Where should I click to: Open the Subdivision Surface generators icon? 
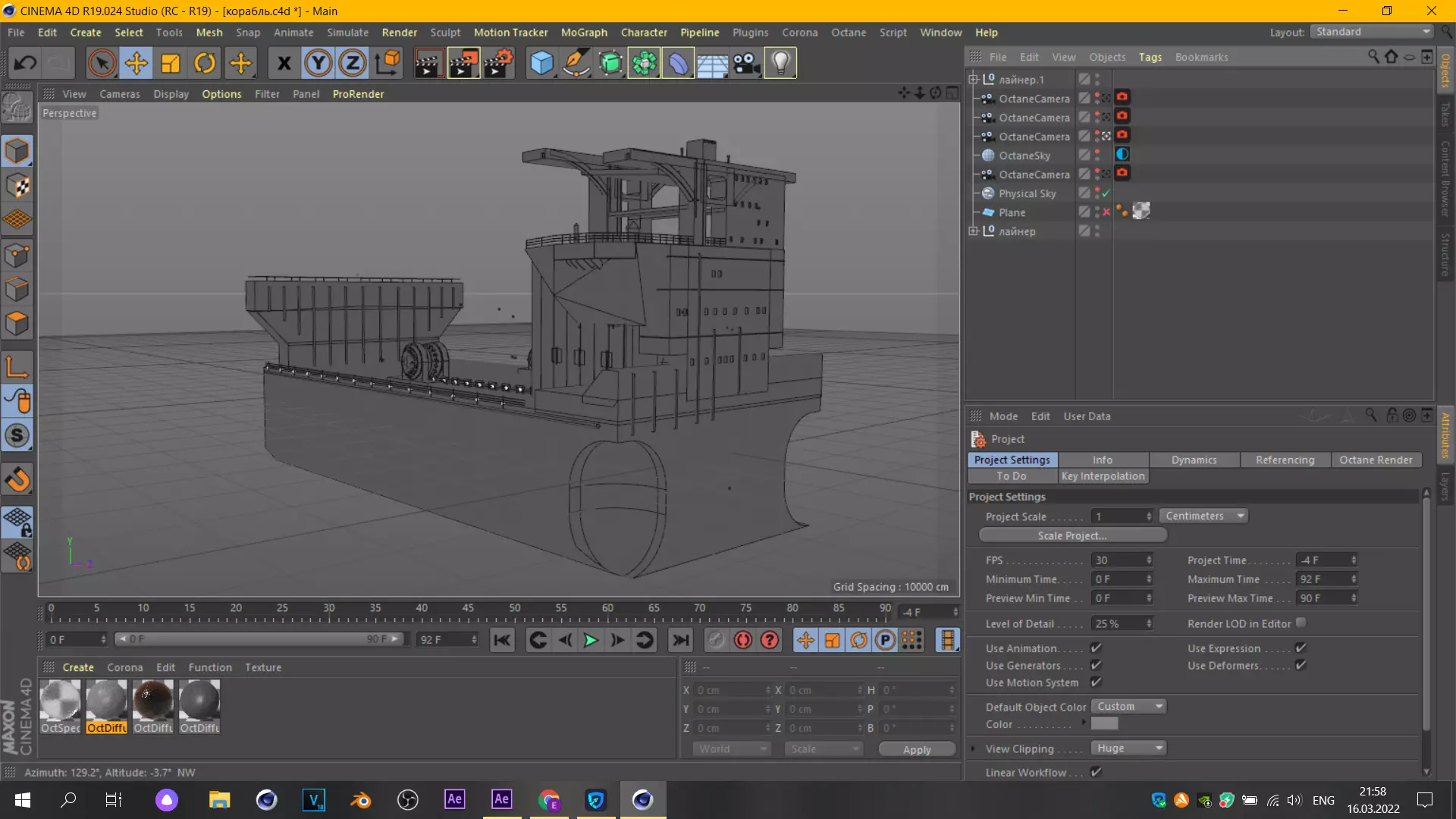[x=610, y=63]
